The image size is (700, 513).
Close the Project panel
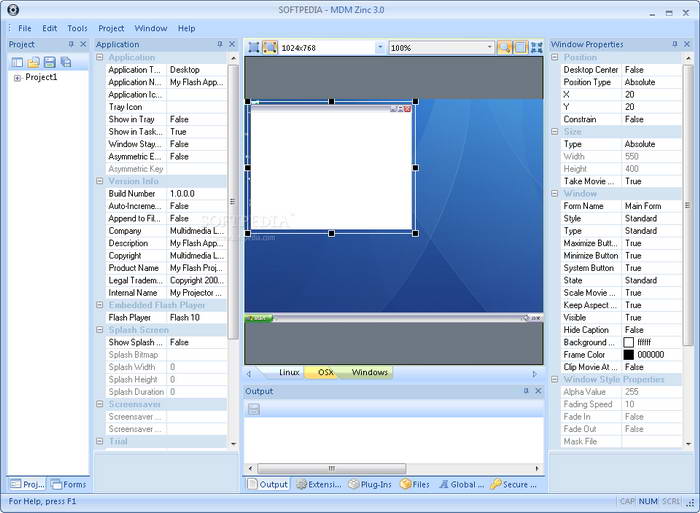point(83,44)
